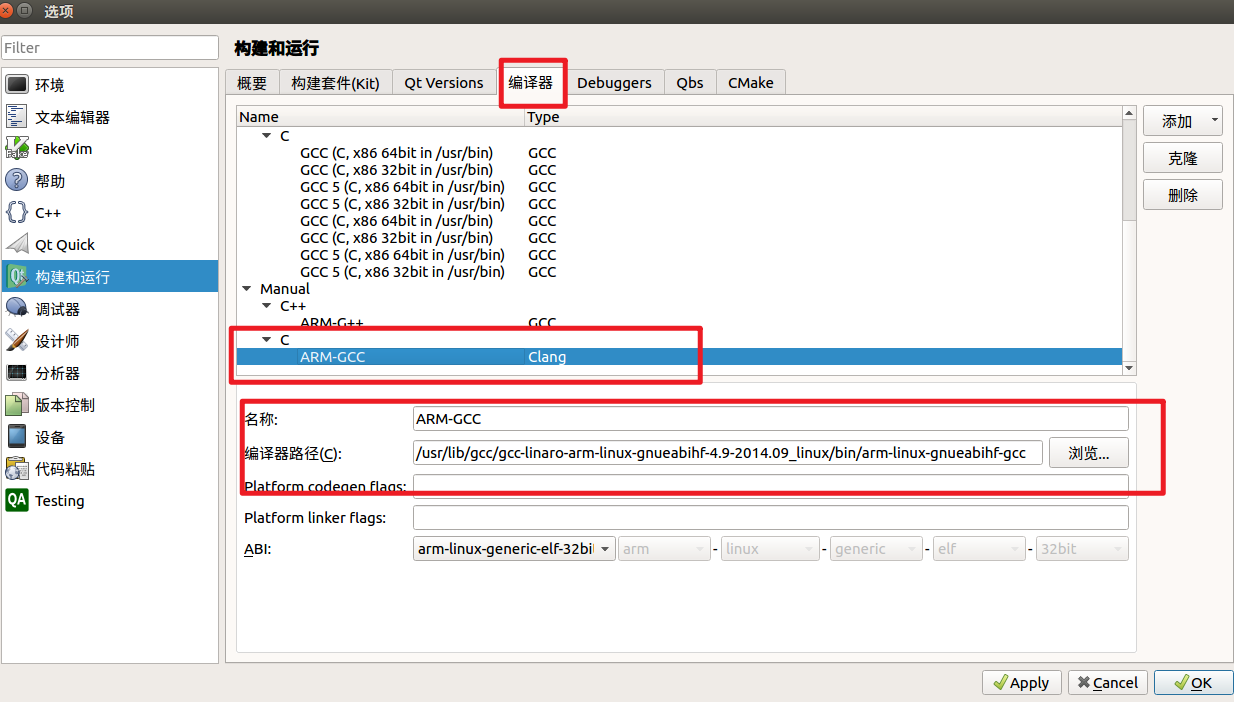Select the 帮助 sidebar icon
This screenshot has width=1234, height=702.
(x=18, y=181)
